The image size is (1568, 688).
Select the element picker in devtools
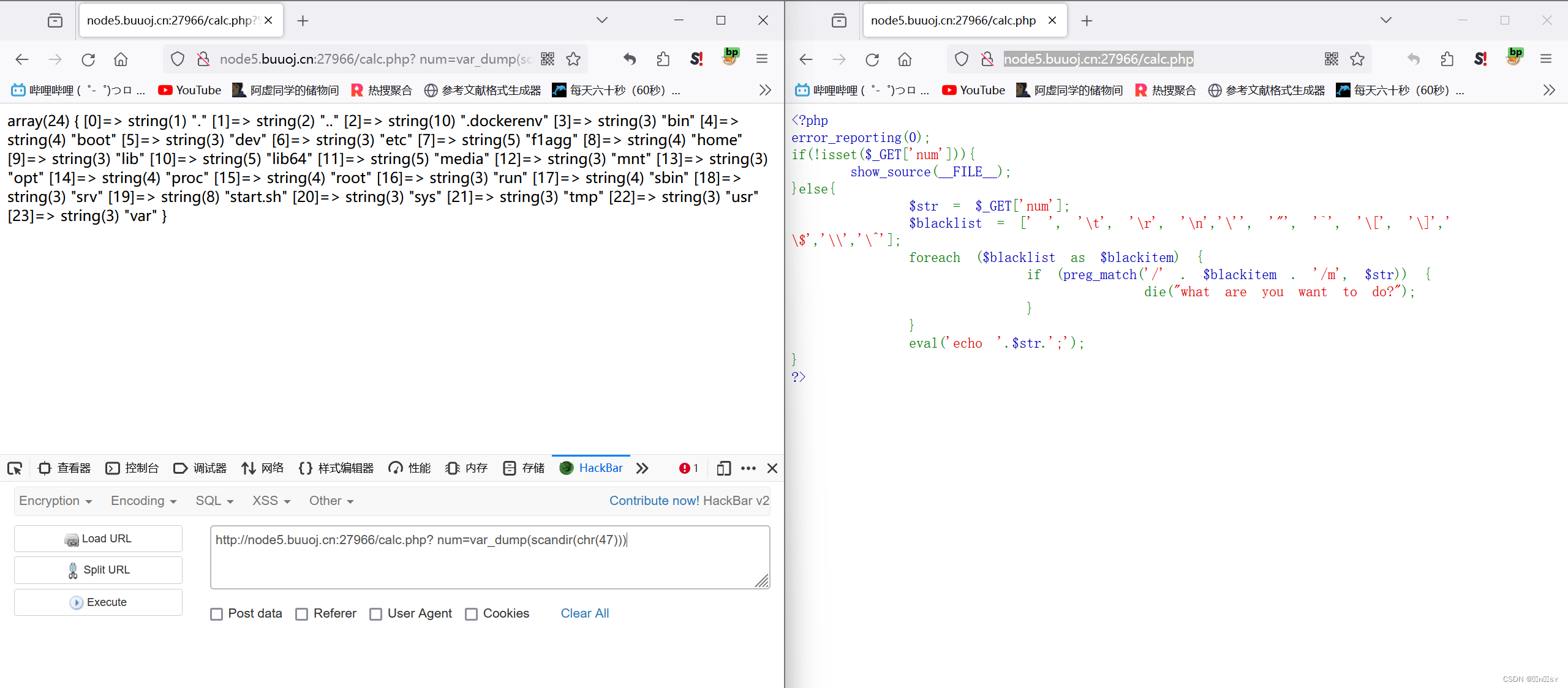(15, 468)
